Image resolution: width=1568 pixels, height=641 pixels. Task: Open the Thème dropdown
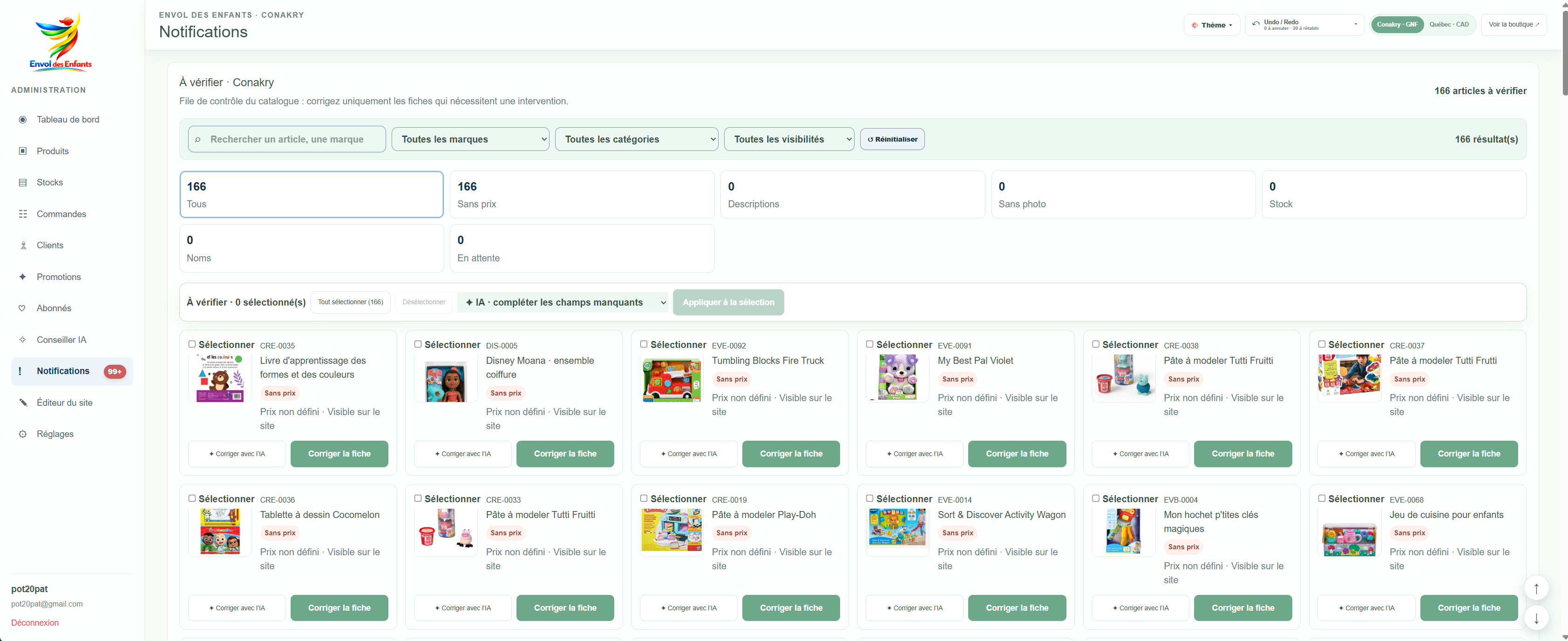(1211, 25)
